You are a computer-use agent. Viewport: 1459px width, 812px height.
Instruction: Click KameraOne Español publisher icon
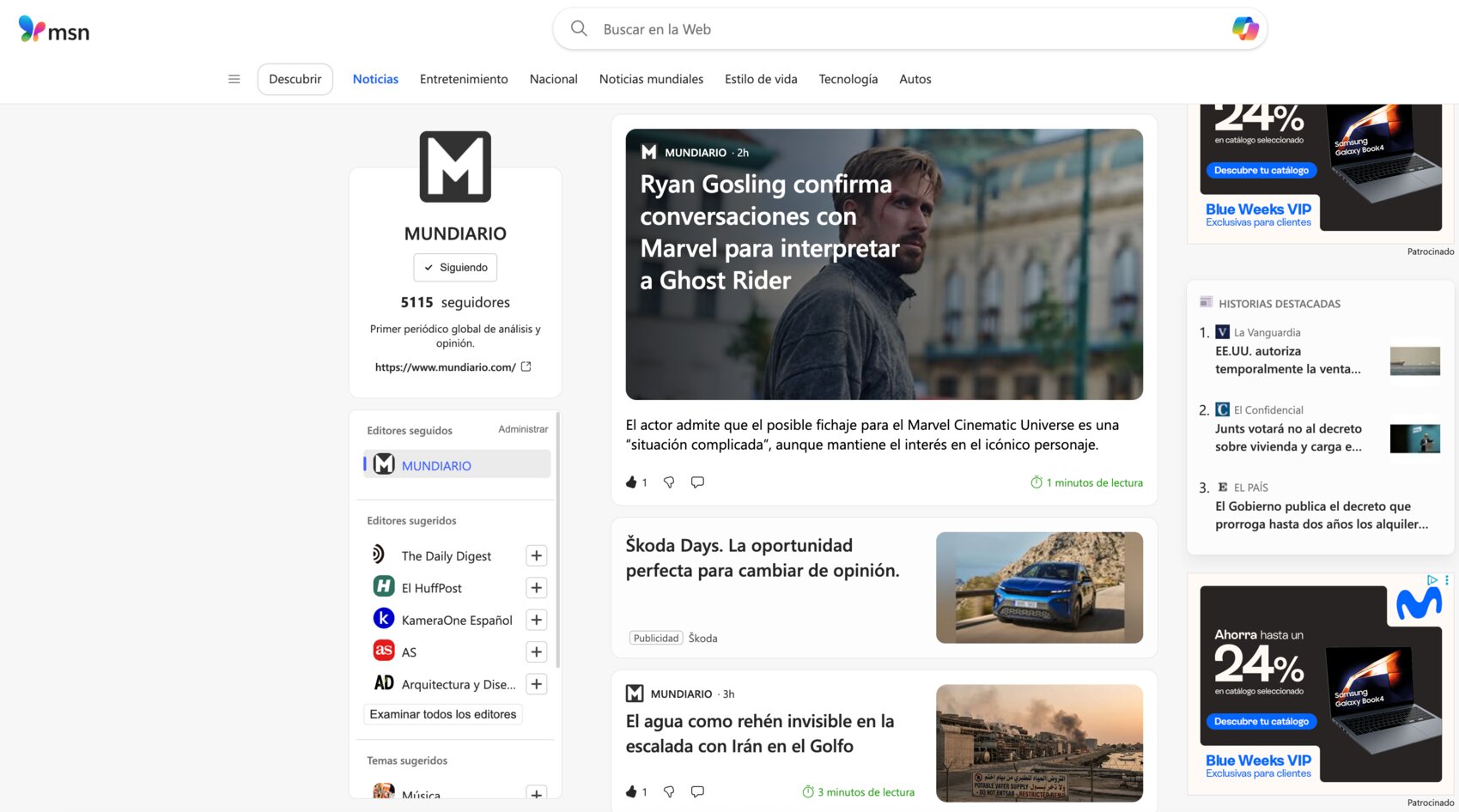pyautogui.click(x=384, y=618)
